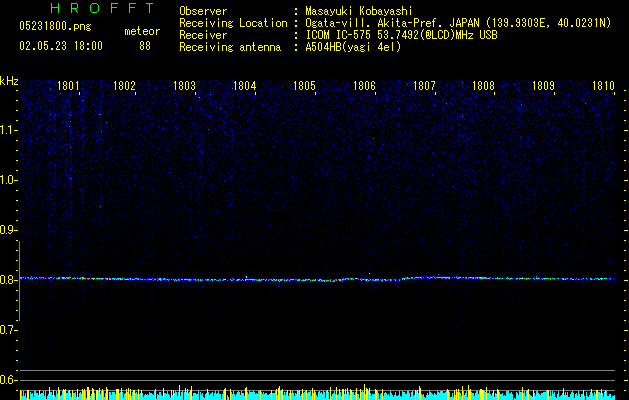Click the 1808 time marker
Image resolution: width=629 pixels, height=400 pixels.
point(483,86)
